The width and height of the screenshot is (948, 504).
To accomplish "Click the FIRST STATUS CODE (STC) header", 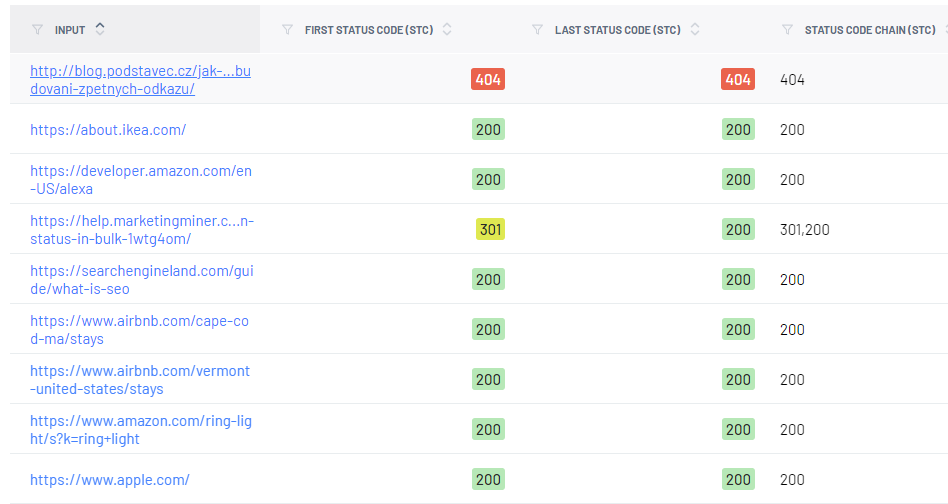I will coord(369,30).
